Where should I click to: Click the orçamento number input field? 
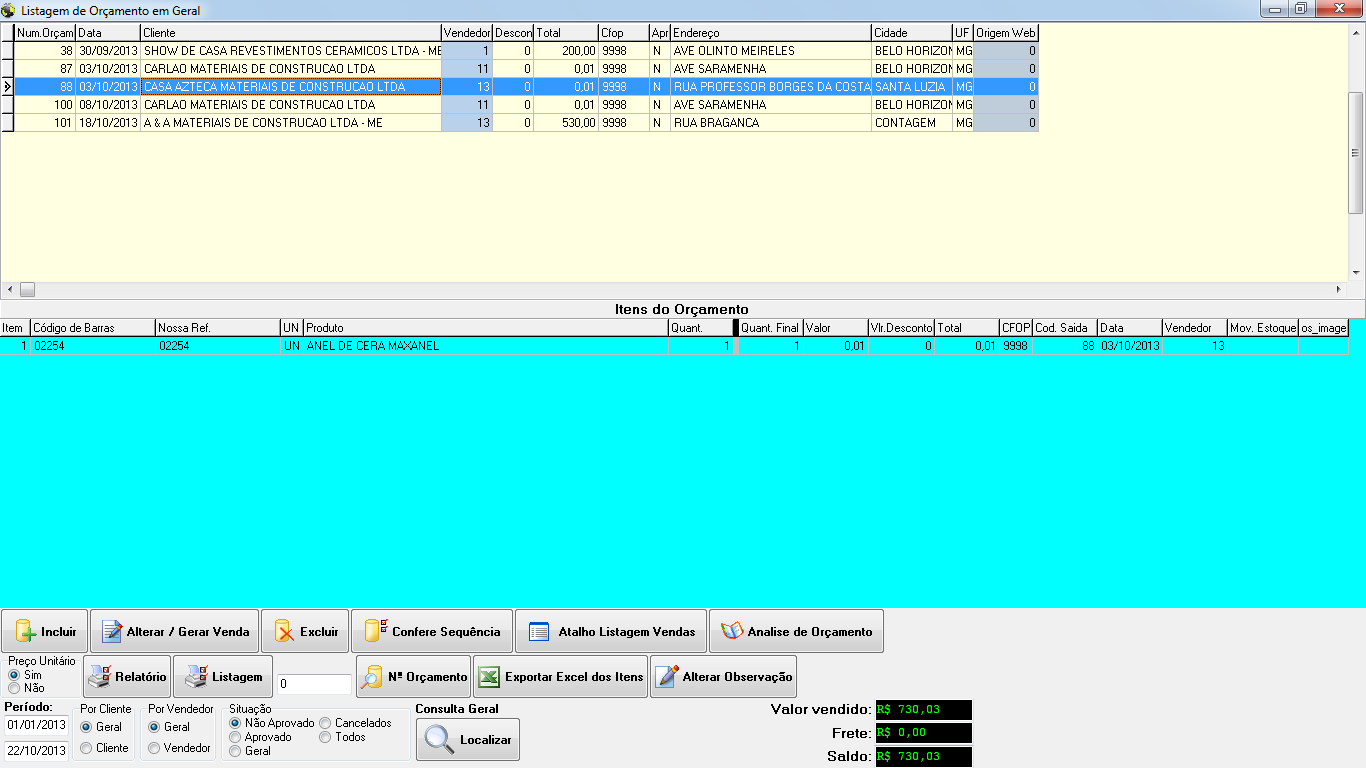314,684
